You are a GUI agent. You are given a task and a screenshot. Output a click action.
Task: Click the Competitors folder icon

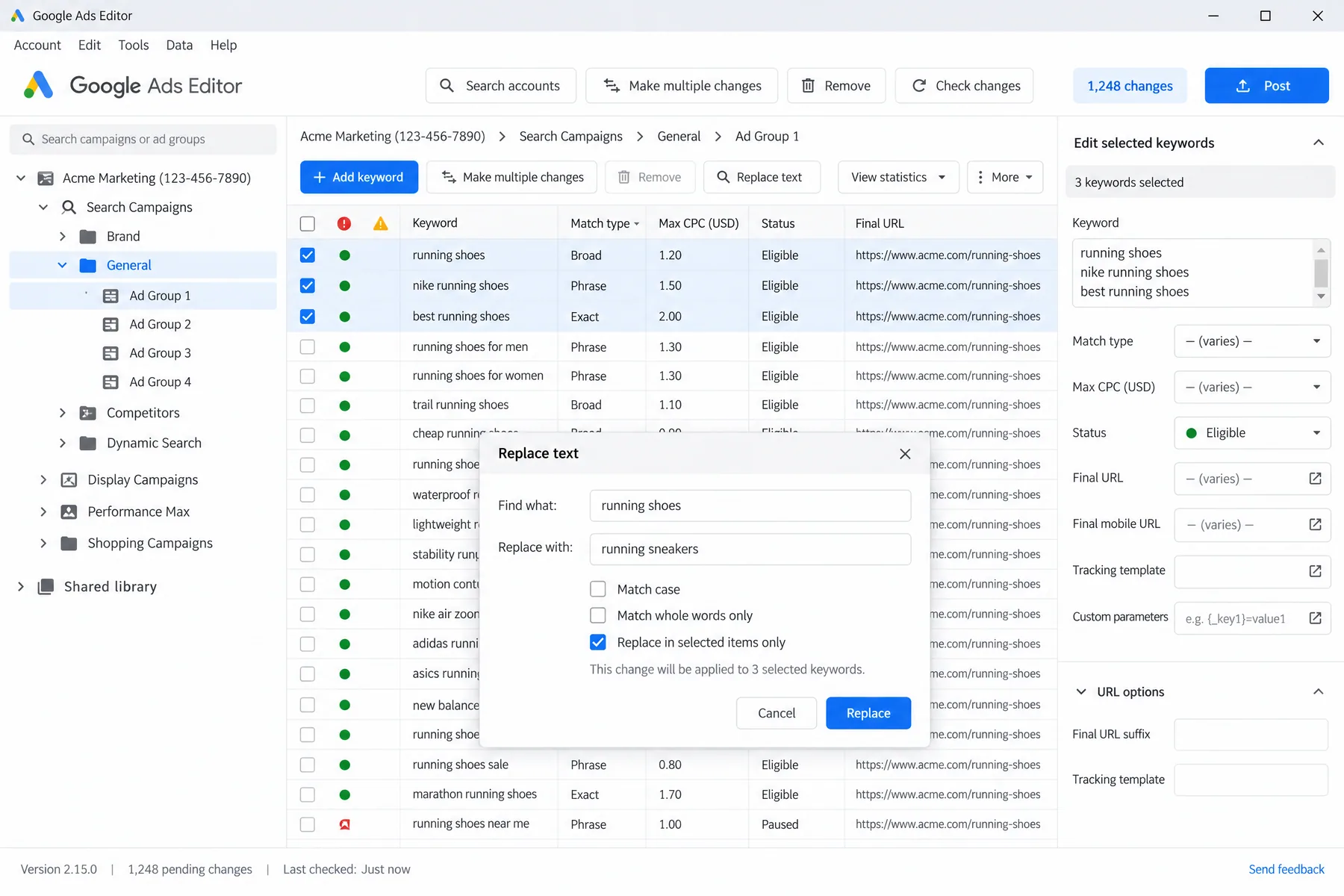(88, 413)
